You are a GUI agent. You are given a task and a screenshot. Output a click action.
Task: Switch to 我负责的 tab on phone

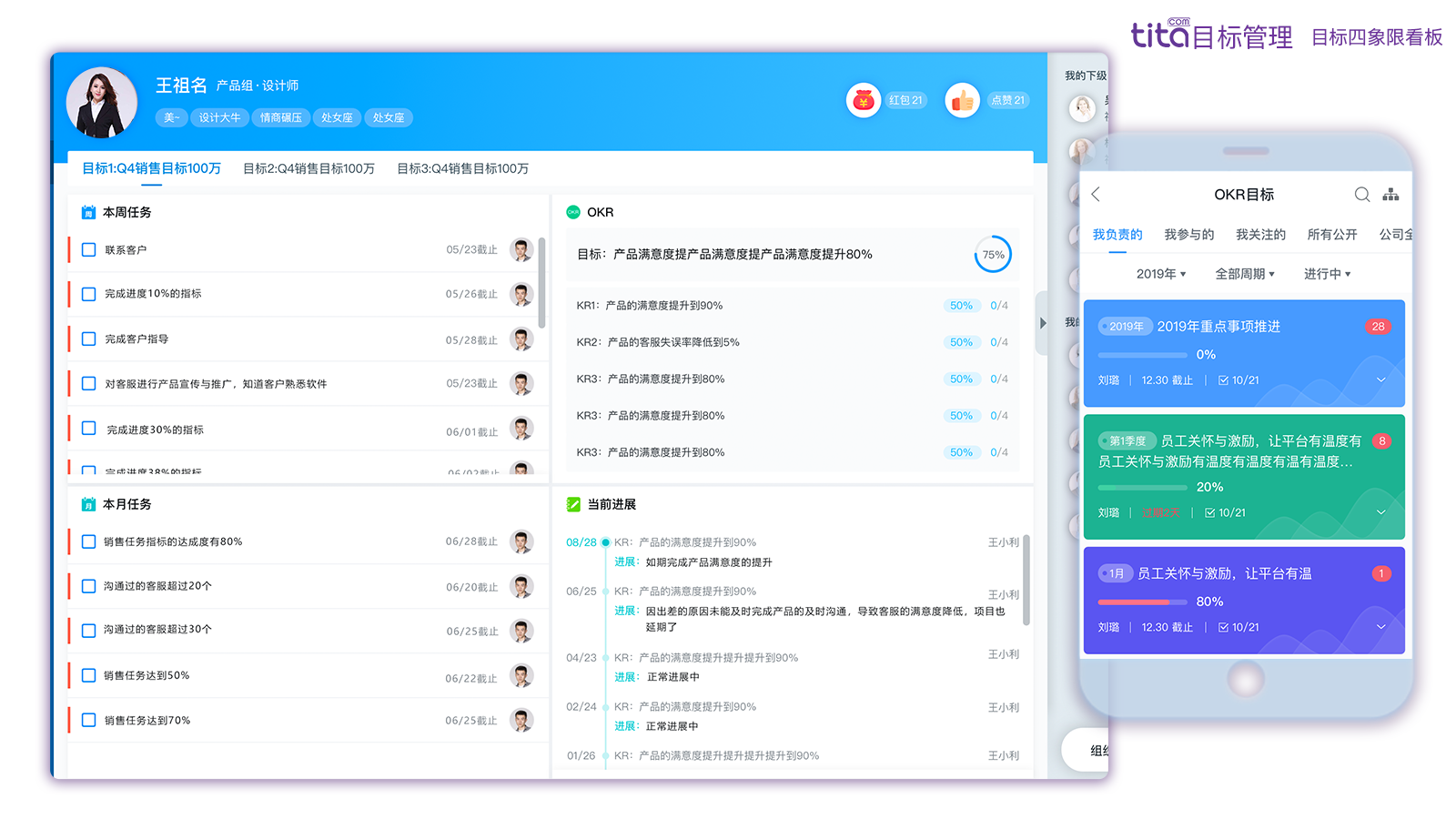(x=1117, y=235)
